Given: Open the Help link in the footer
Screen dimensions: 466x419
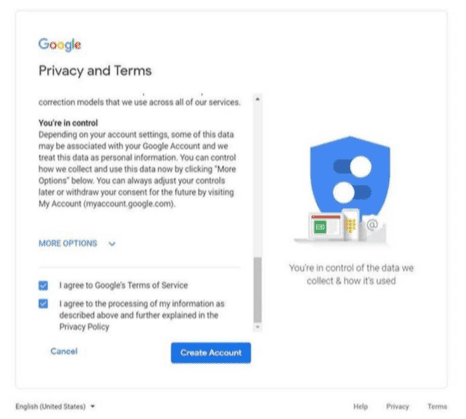Looking at the screenshot, I should pyautogui.click(x=360, y=406).
